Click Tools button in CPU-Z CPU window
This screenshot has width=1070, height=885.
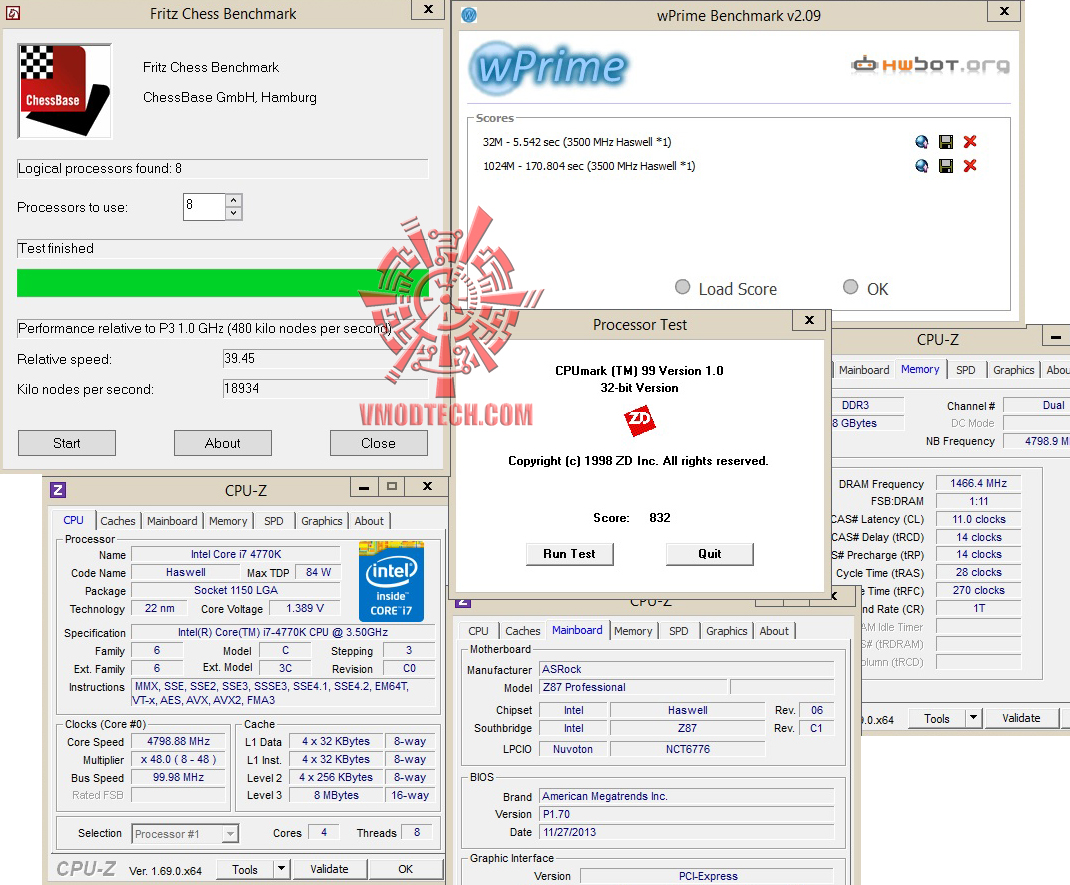pos(245,869)
